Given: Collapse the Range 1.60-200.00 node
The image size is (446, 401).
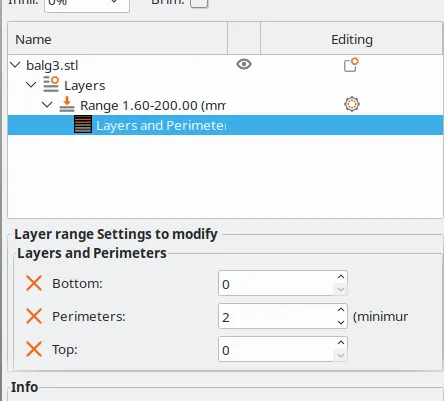Looking at the screenshot, I should [x=47, y=104].
